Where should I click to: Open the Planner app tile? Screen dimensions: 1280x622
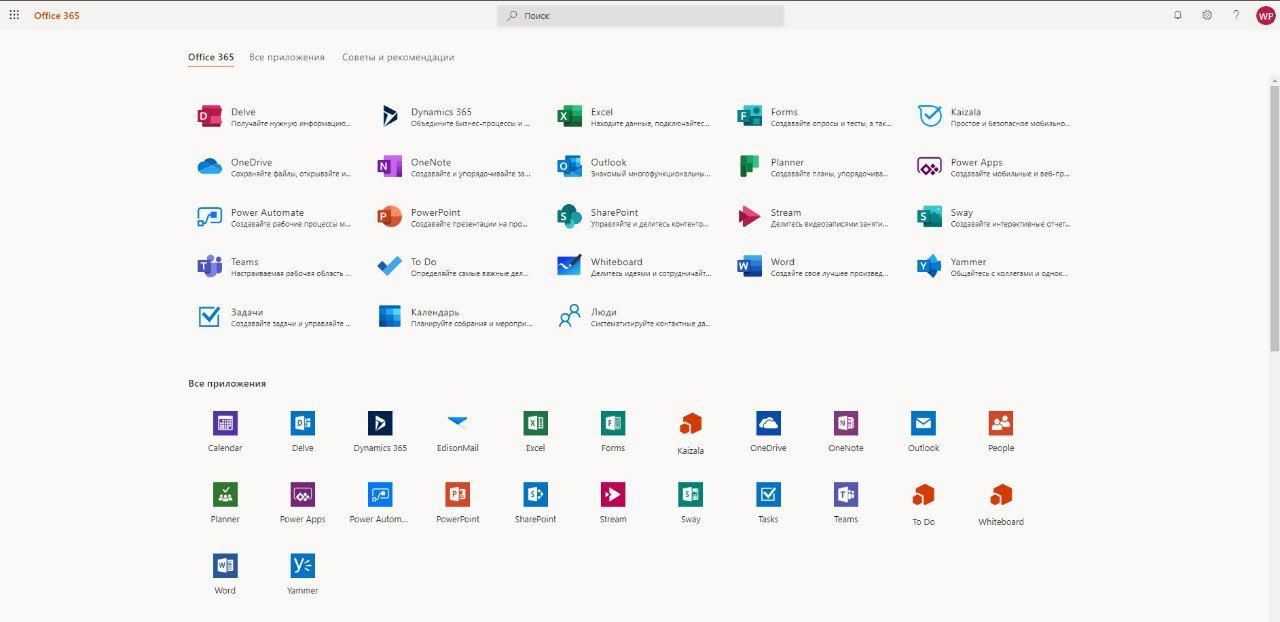(815, 167)
